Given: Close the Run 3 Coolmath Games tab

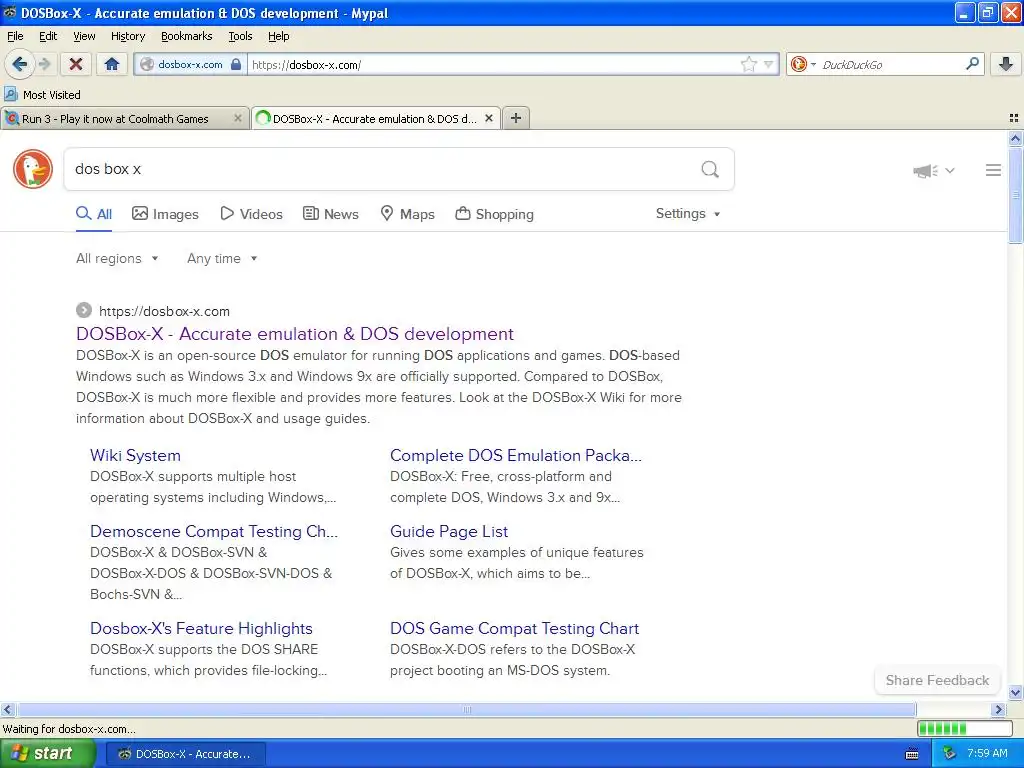Looking at the screenshot, I should (238, 118).
